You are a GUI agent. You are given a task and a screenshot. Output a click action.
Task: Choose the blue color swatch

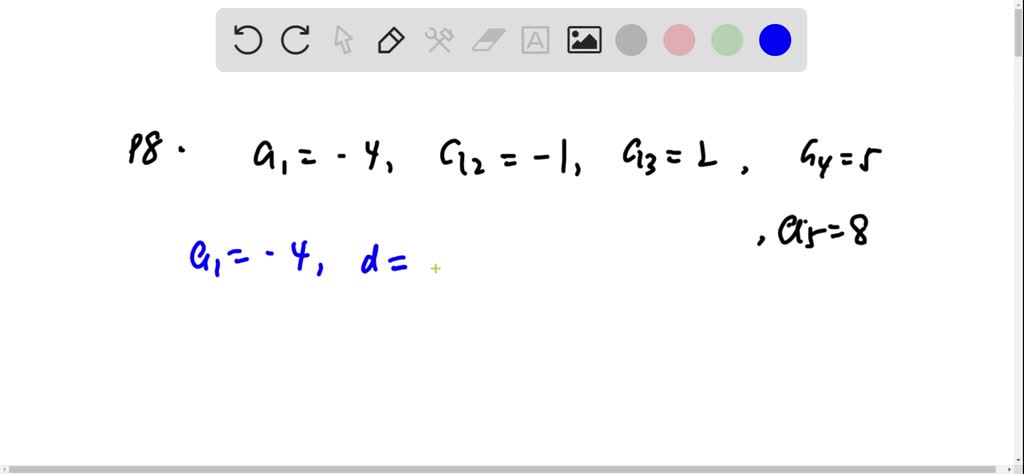[775, 40]
